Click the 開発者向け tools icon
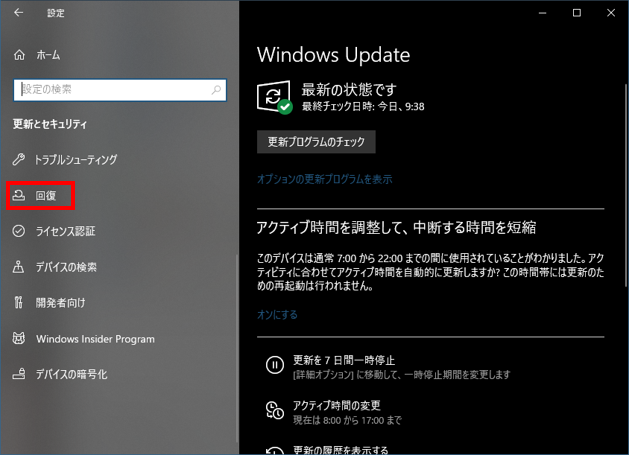 pos(18,303)
